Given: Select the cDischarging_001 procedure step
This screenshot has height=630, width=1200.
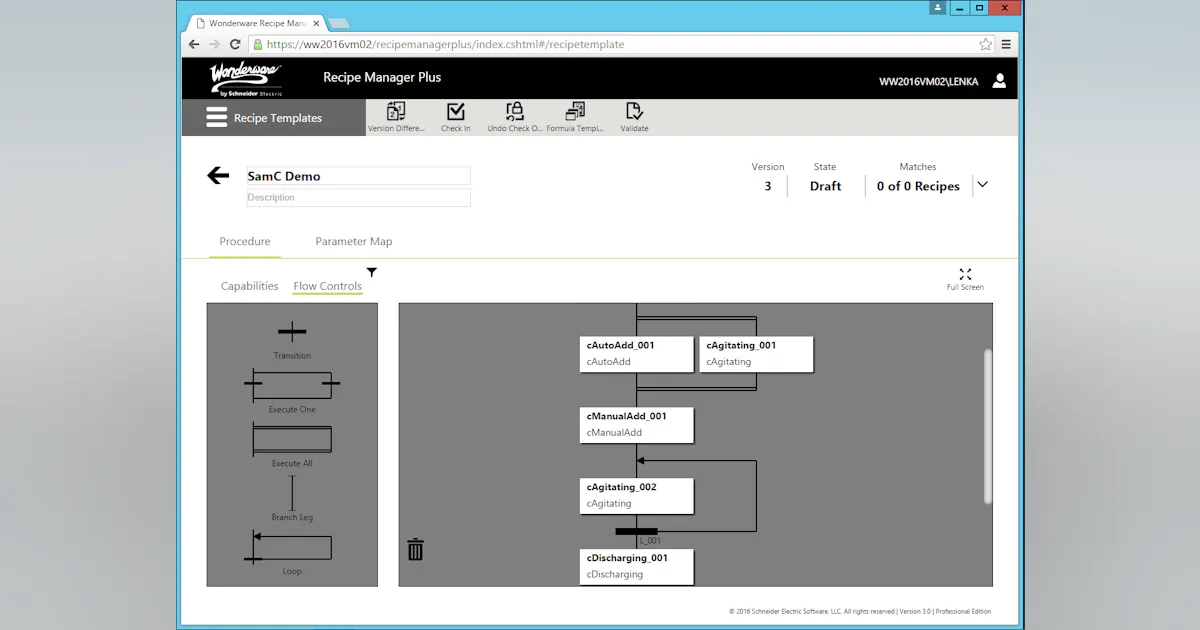Looking at the screenshot, I should tap(637, 567).
